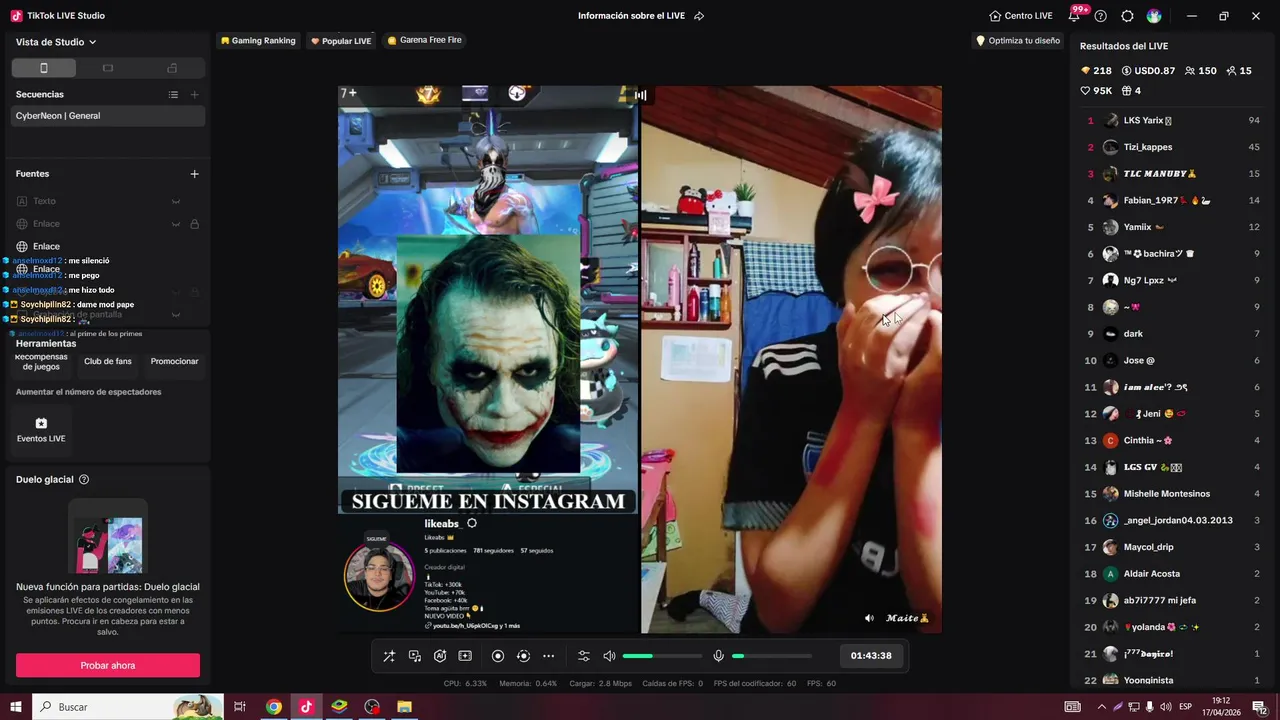Adjust the speaker volume slider
1280x720 pixels.
click(662, 656)
